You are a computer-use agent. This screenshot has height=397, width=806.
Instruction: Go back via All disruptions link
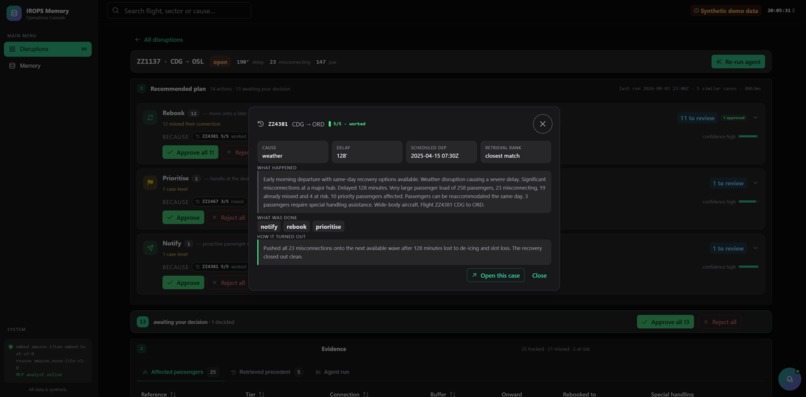(159, 40)
